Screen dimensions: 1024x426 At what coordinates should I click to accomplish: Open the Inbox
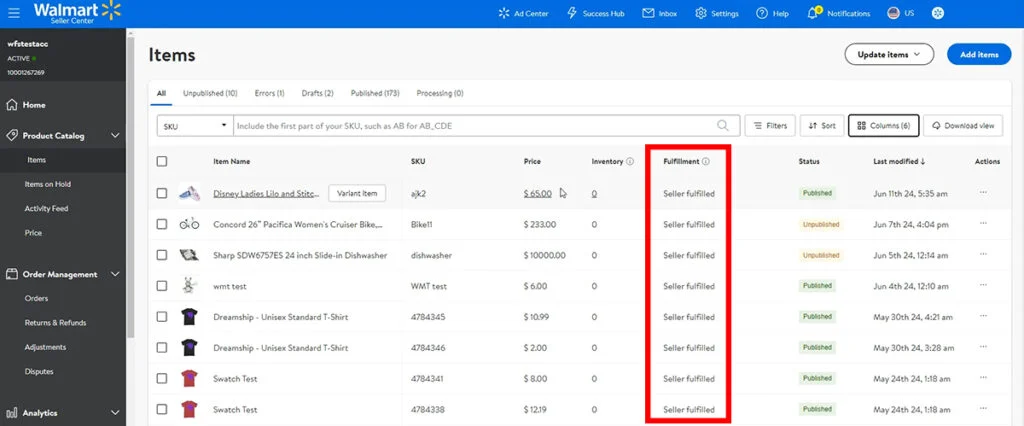coord(660,13)
